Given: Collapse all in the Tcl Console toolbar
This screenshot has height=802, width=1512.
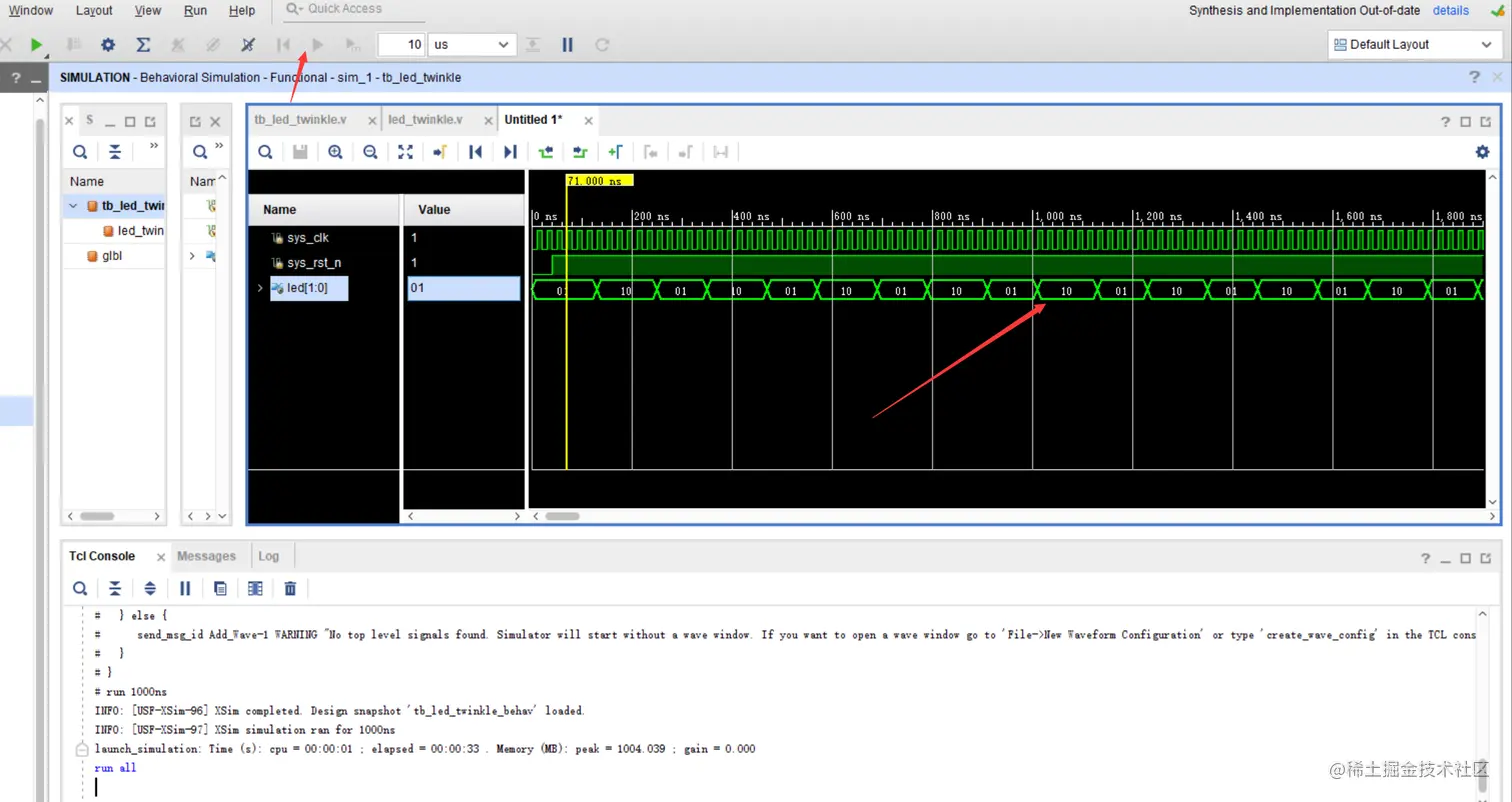Looking at the screenshot, I should click(x=115, y=588).
